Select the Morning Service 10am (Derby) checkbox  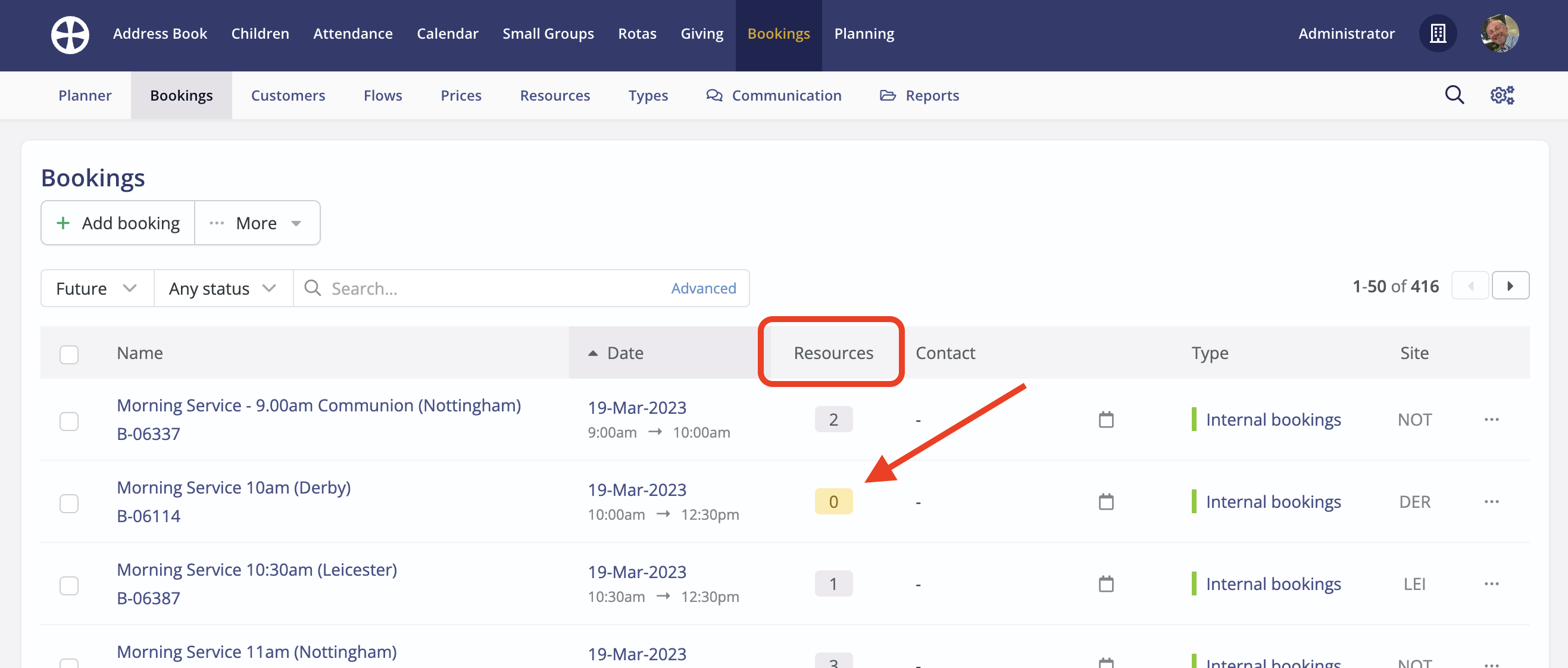[x=69, y=503]
